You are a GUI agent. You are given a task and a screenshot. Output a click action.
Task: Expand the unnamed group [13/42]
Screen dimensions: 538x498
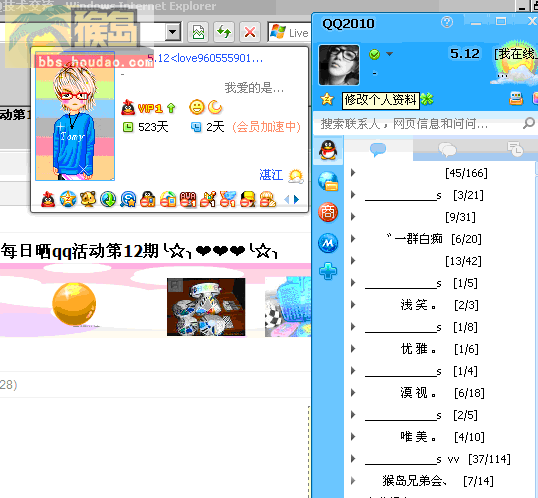click(x=353, y=260)
